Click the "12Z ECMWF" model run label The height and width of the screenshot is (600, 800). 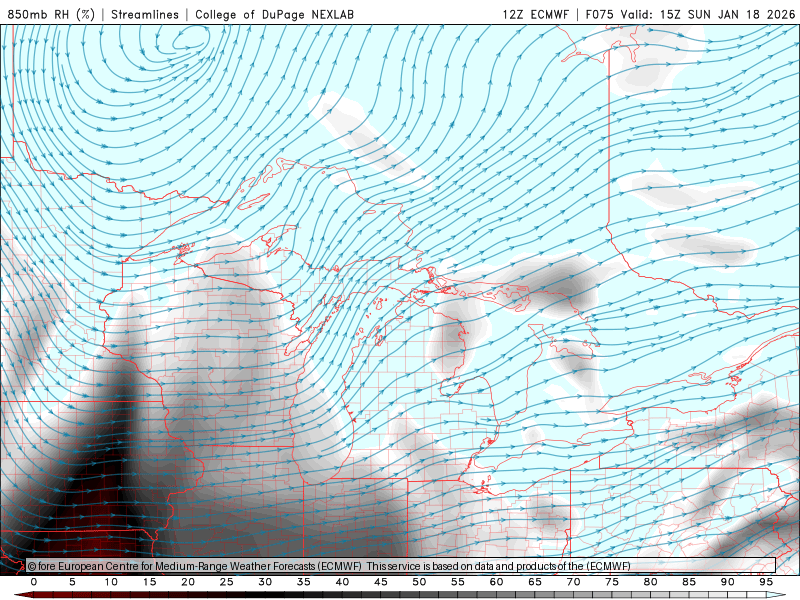click(535, 14)
